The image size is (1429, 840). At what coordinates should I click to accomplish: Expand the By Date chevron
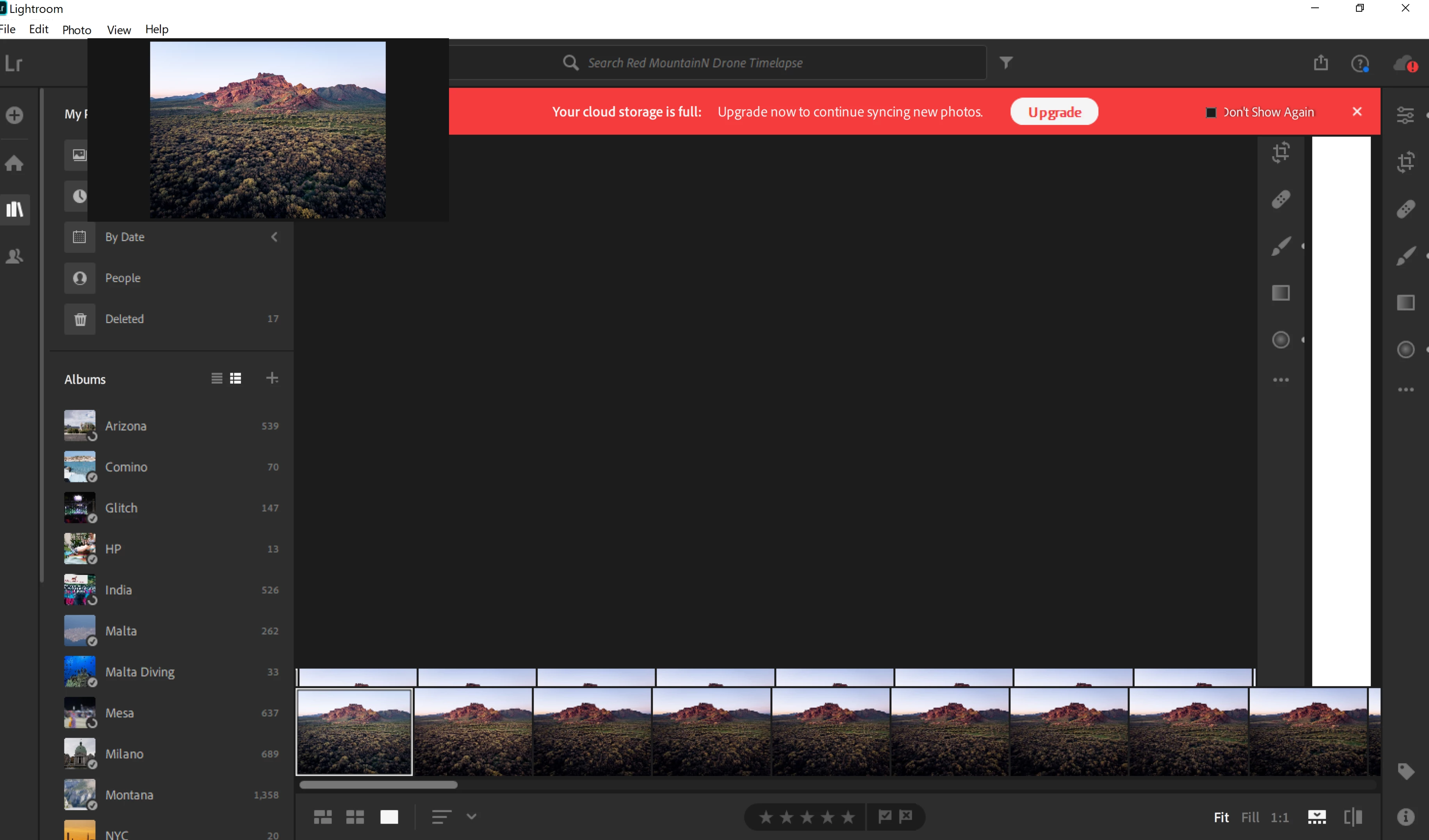pyautogui.click(x=274, y=237)
